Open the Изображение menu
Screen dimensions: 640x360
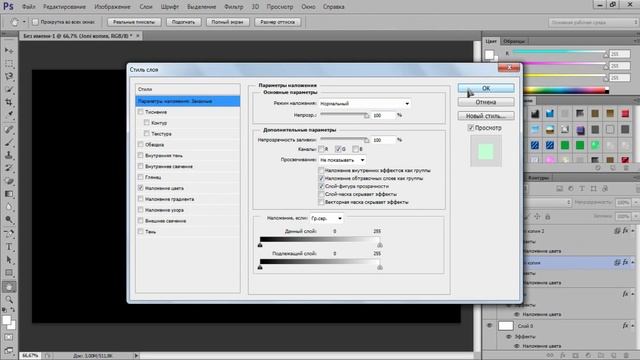(x=112, y=7)
